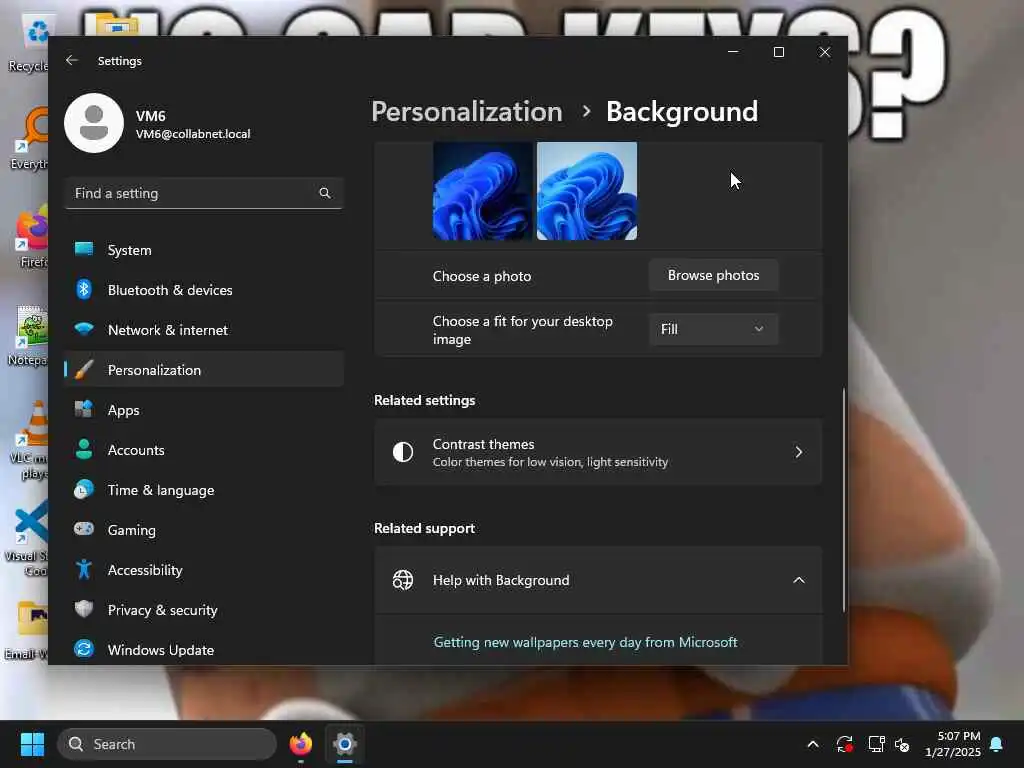Open Notepad++ desktop shortcut

pos(29,336)
